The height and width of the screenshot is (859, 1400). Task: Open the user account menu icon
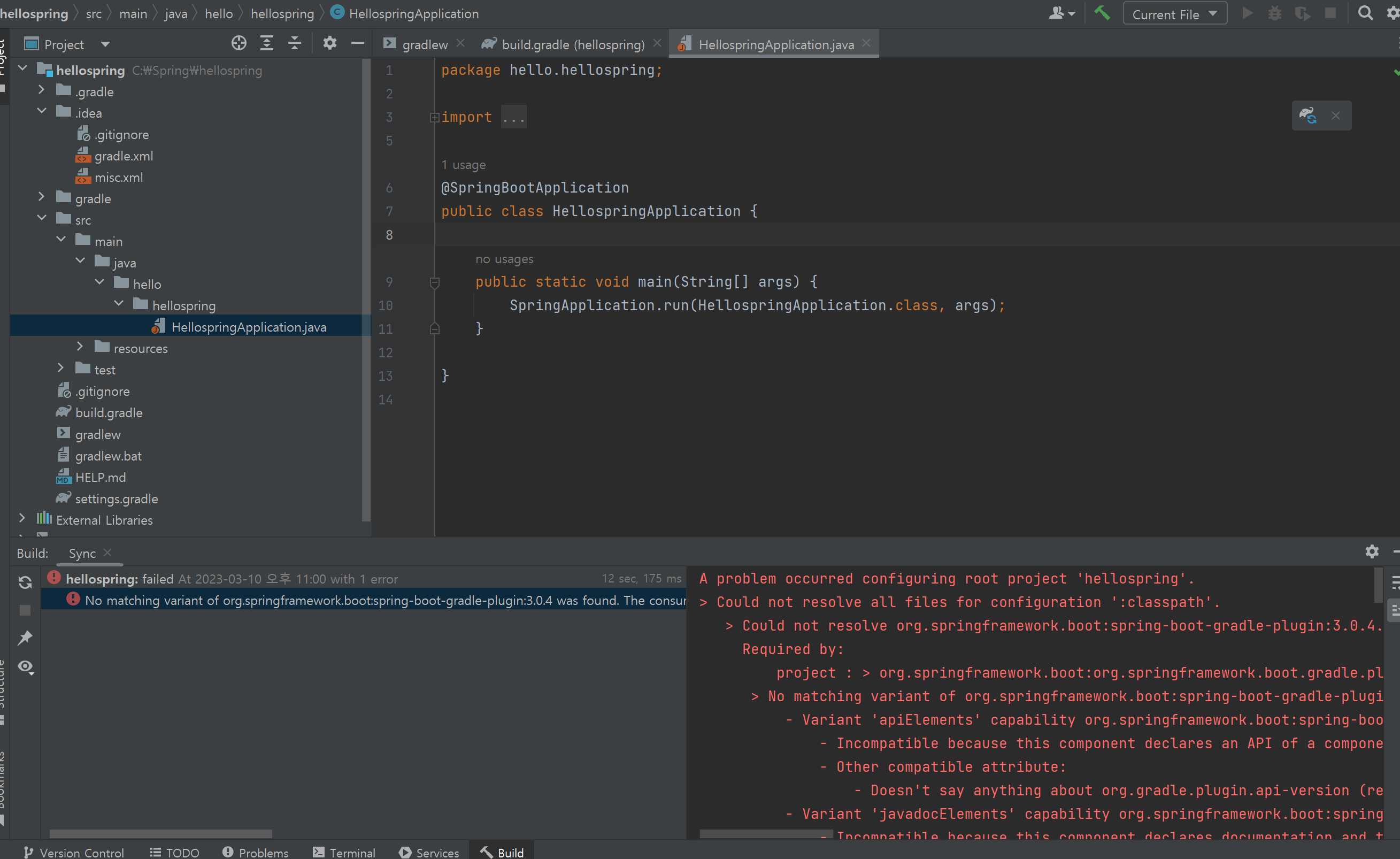[1061, 13]
